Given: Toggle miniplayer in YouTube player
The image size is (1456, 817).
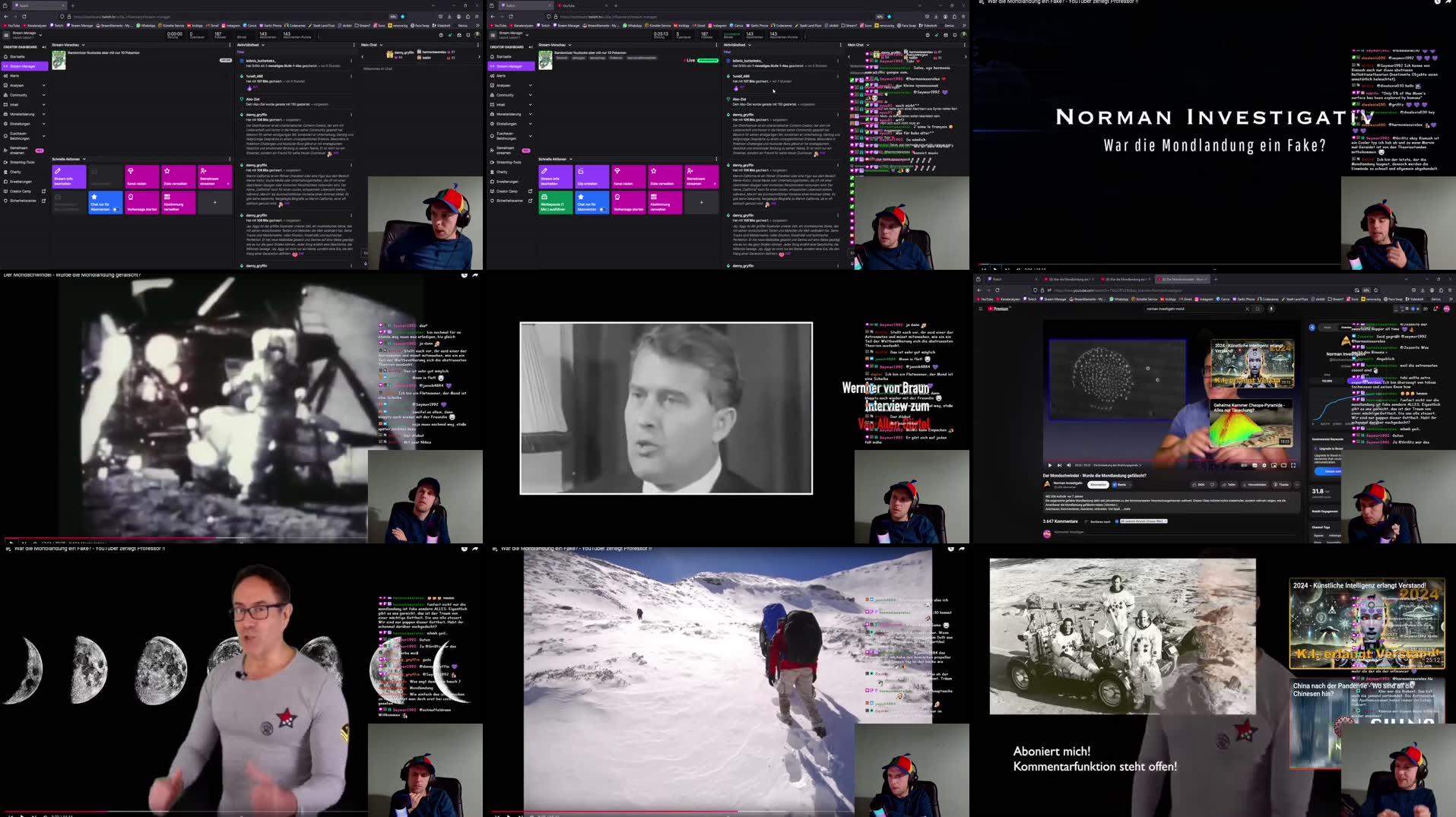Looking at the screenshot, I should coord(1274,465).
